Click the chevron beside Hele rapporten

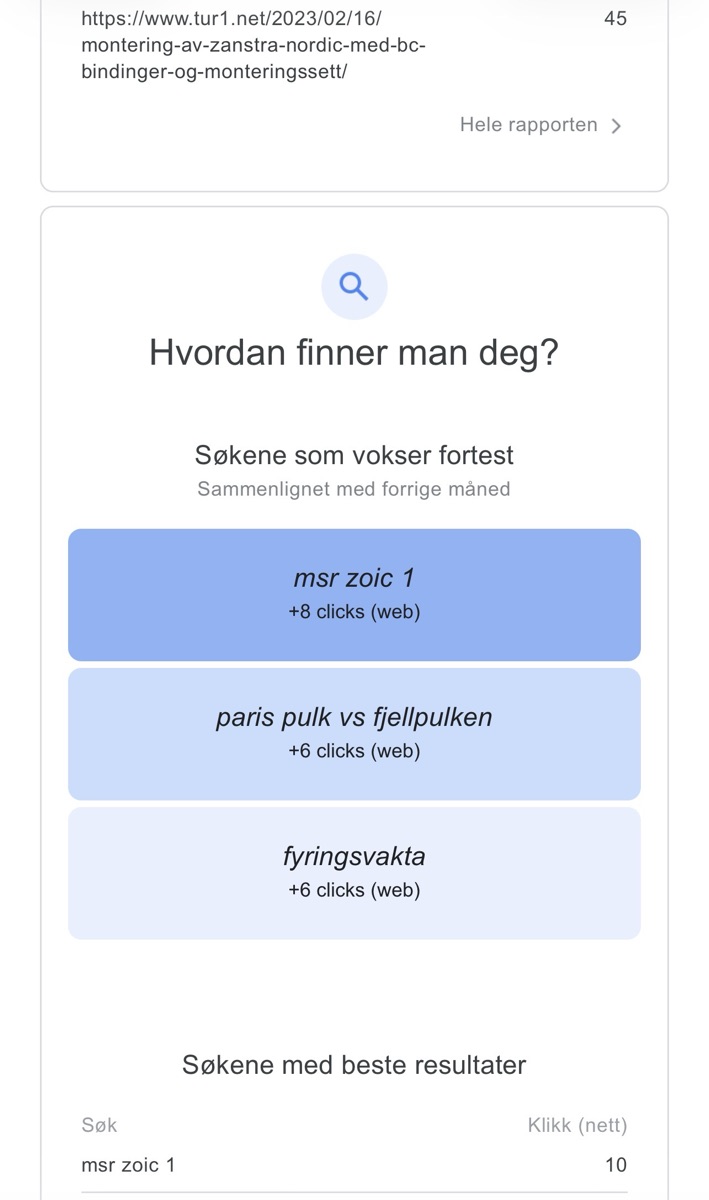point(616,126)
